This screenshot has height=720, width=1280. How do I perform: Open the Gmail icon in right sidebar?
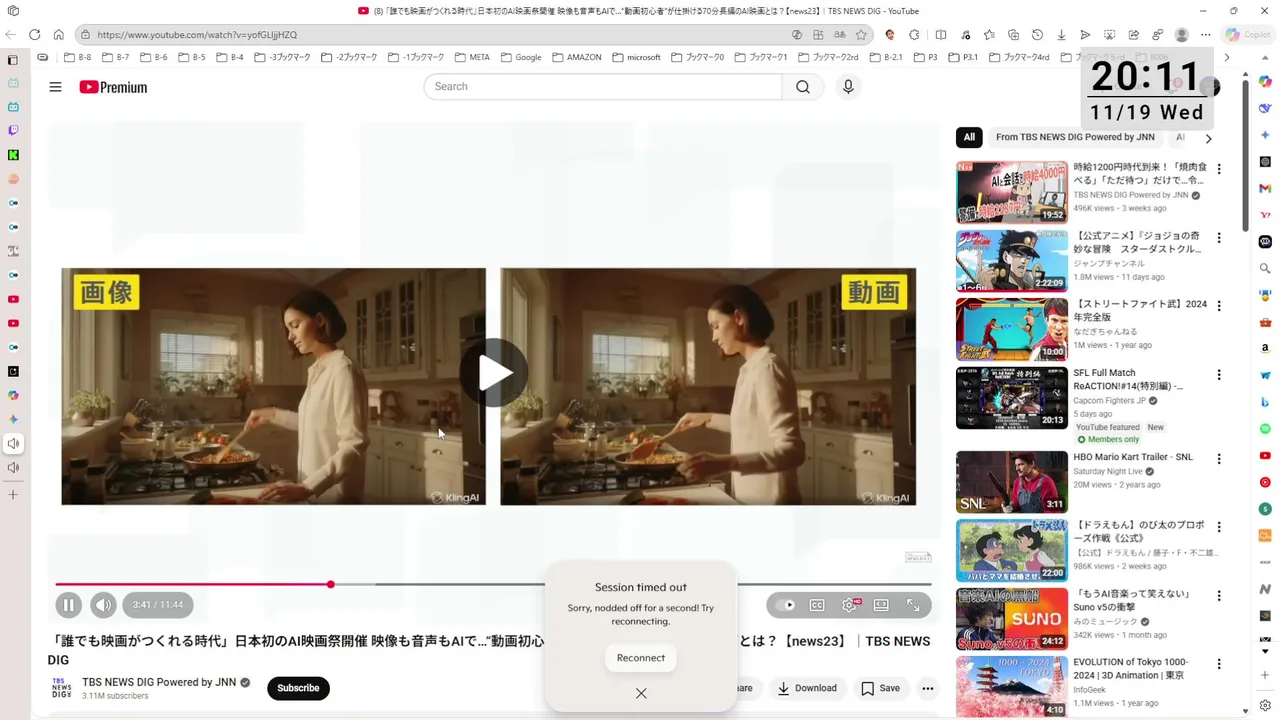click(x=1265, y=188)
